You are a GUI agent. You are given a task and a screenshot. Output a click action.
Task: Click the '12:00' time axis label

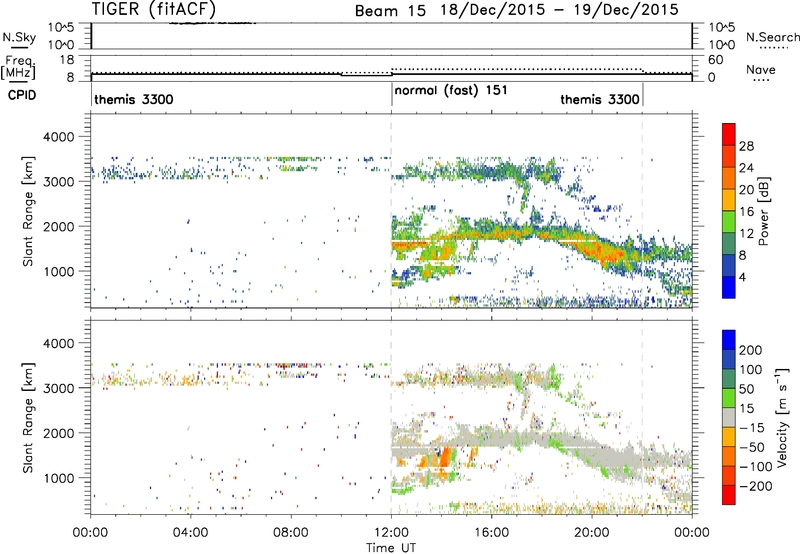point(391,533)
